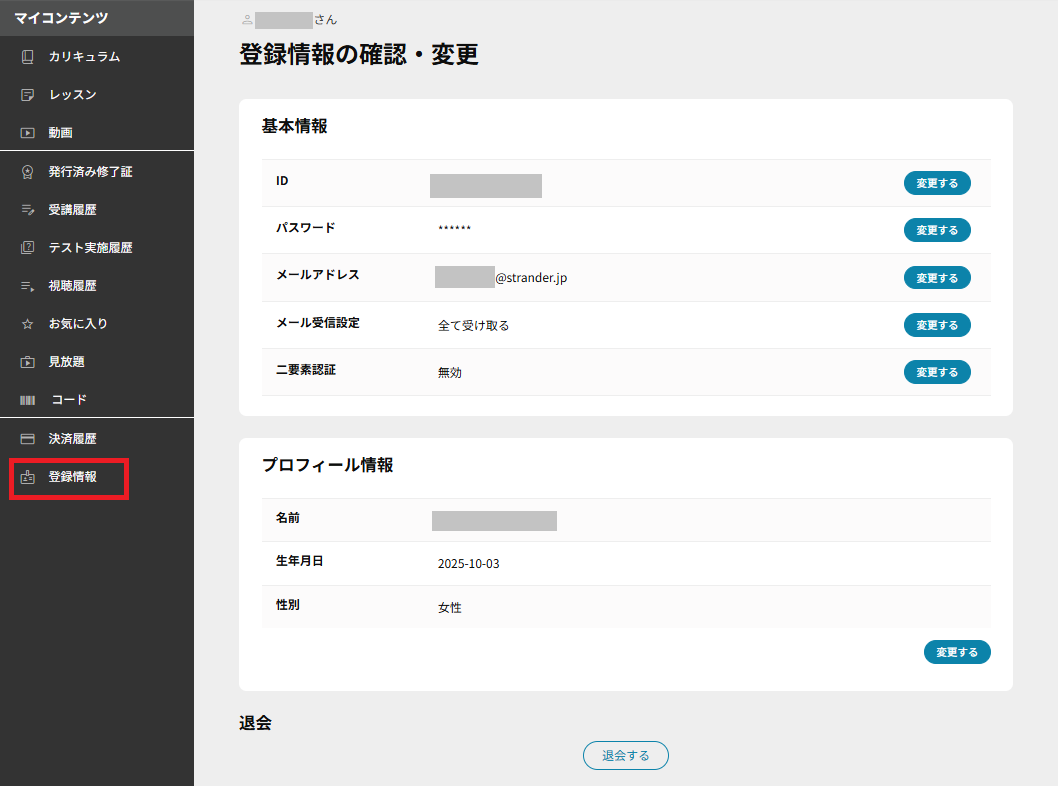Click 変更する button for the ID row
The height and width of the screenshot is (786, 1058).
[937, 183]
